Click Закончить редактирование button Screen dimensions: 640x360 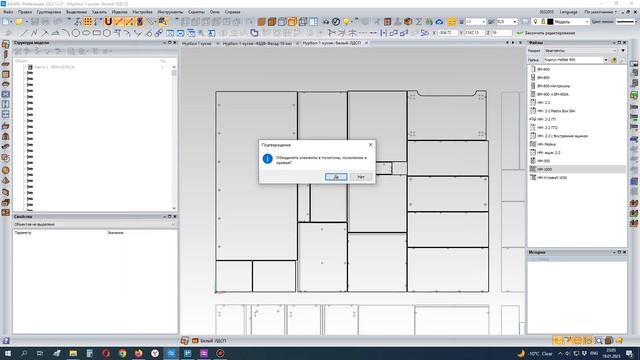545,33
